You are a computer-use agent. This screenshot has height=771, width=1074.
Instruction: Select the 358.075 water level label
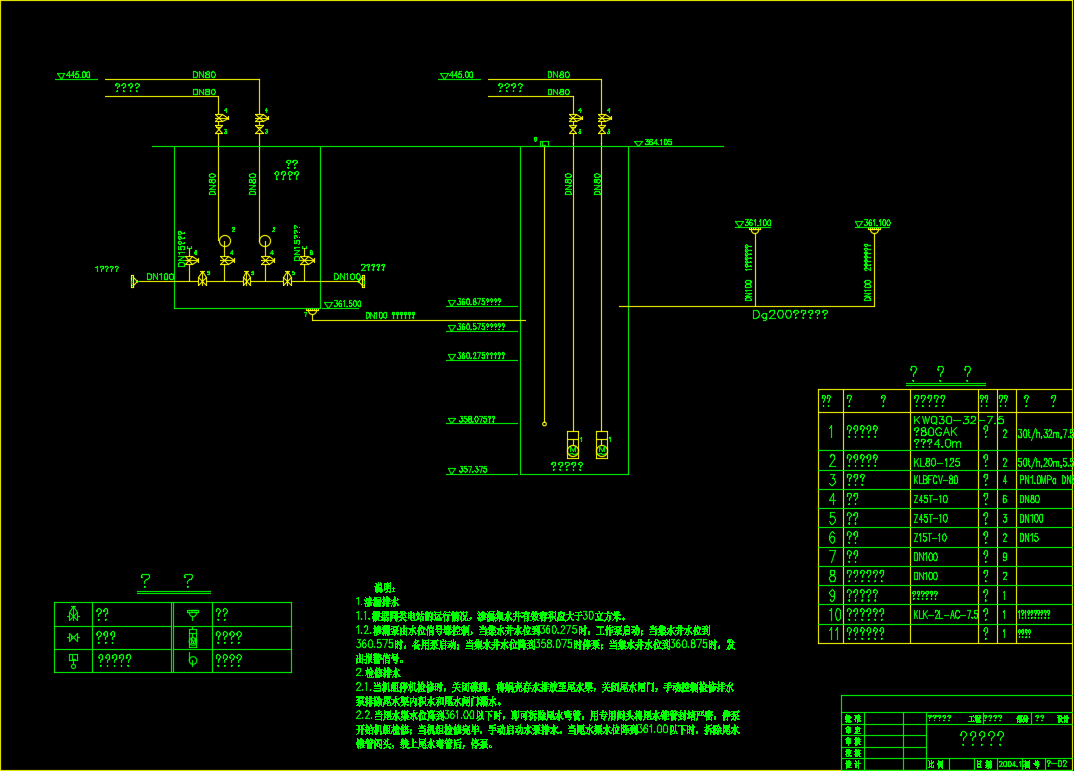point(476,420)
